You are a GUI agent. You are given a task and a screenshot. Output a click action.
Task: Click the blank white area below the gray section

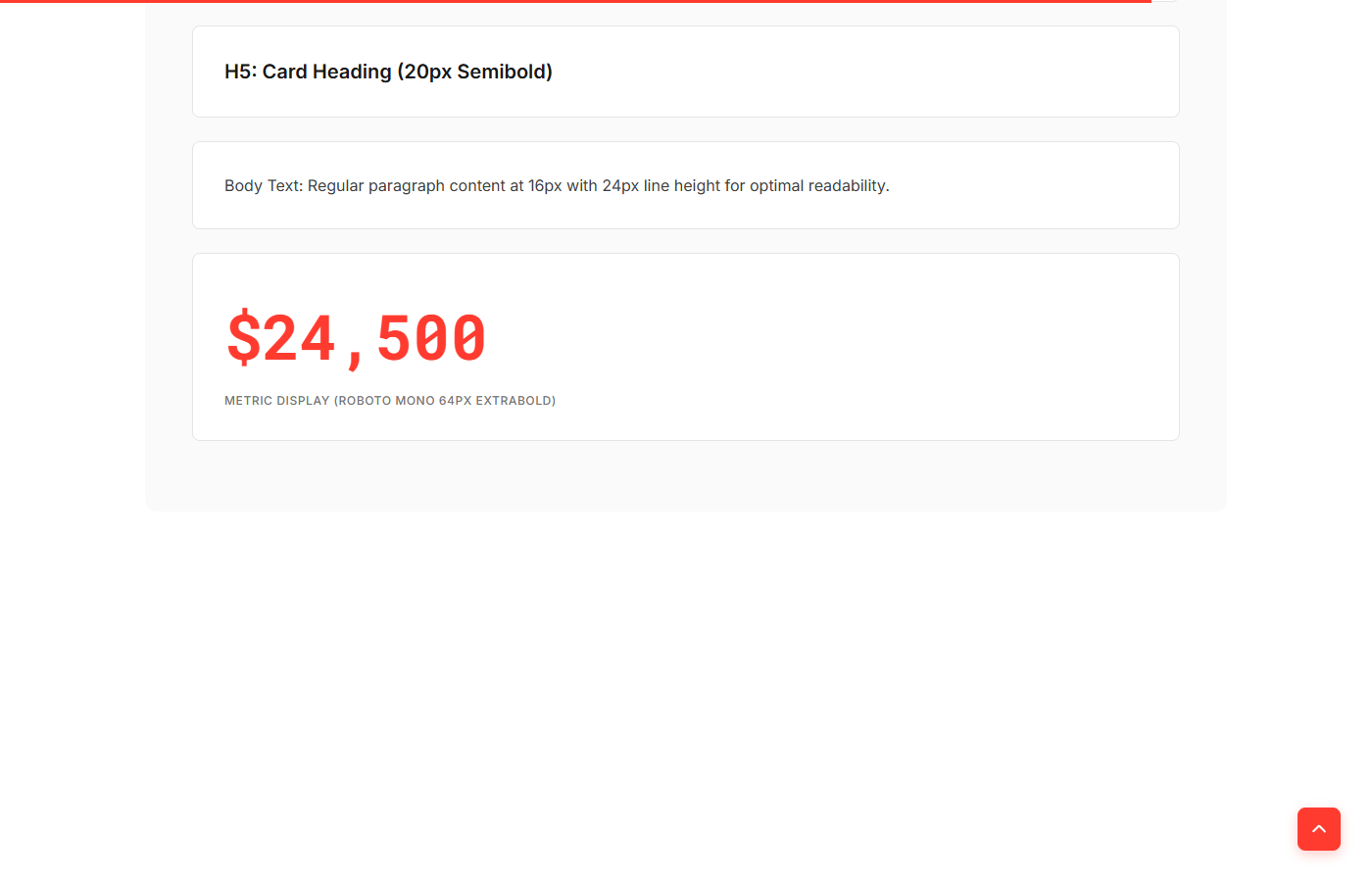tap(686, 686)
